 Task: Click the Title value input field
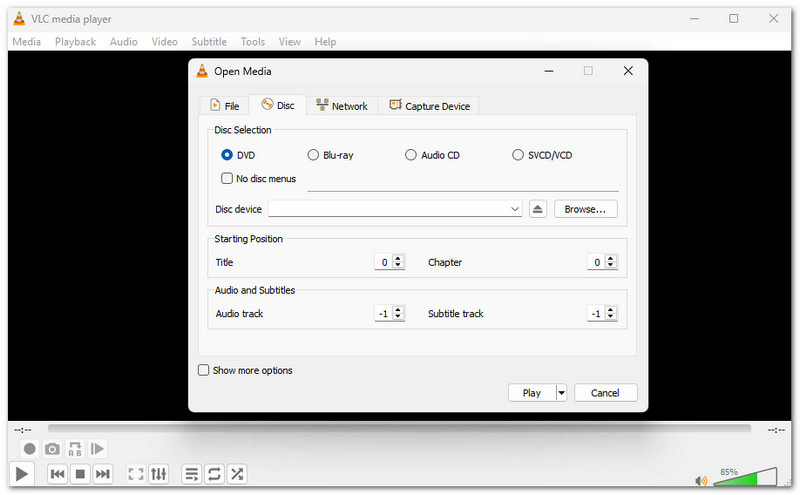[384, 262]
